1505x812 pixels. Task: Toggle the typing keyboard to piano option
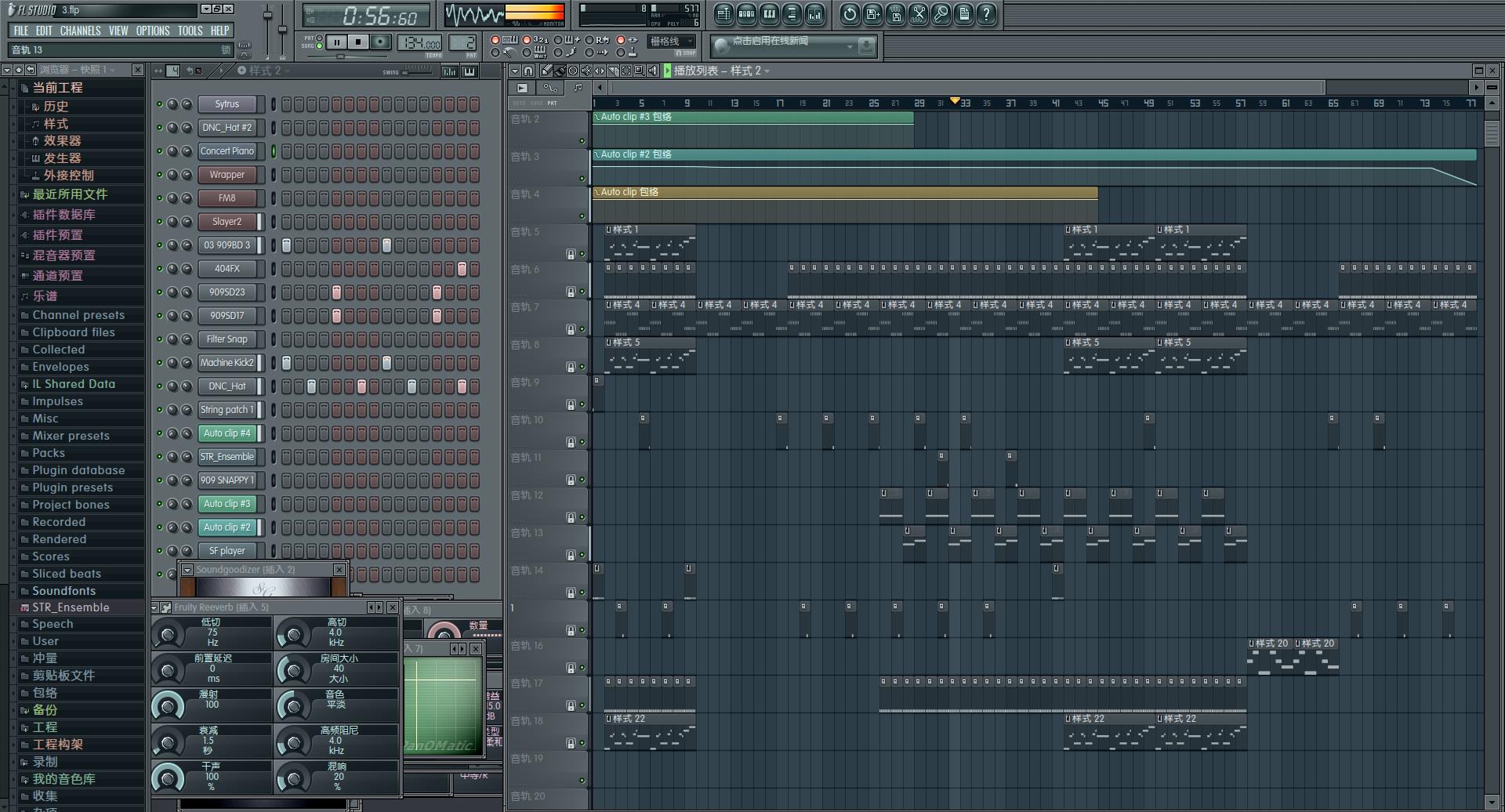495,39
